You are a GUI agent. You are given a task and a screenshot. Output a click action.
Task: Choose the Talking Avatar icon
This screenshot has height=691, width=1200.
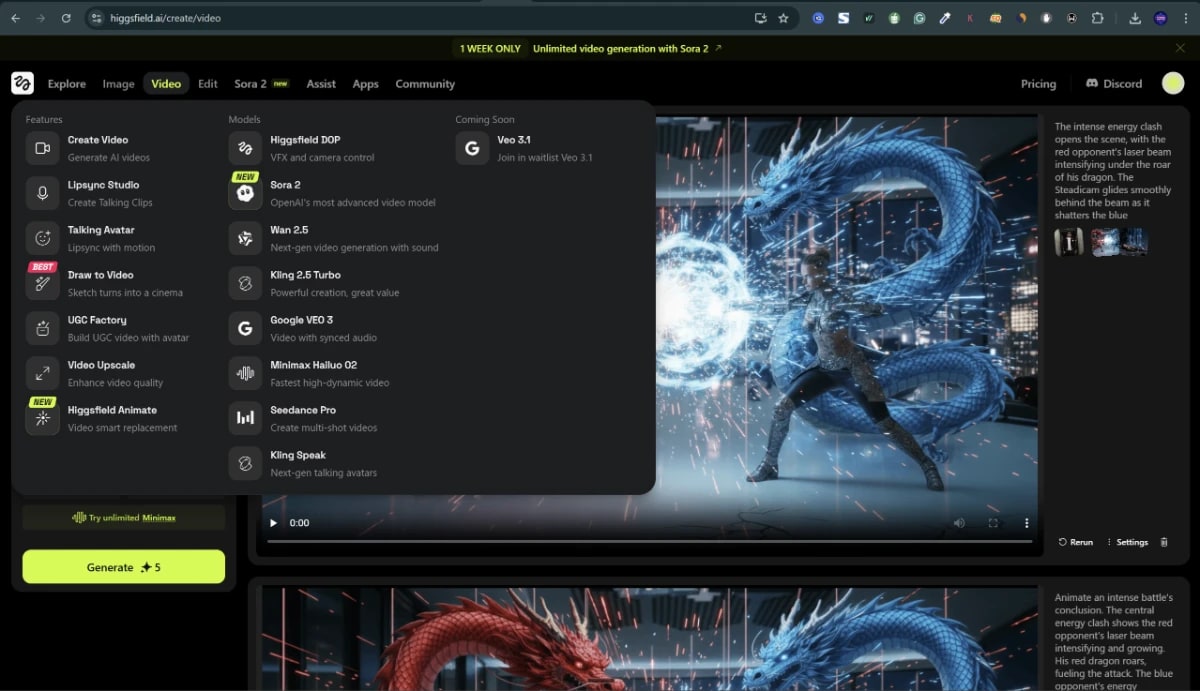(43, 238)
